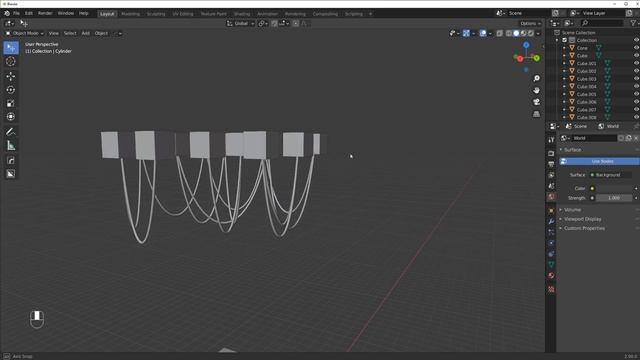Open the Particles properties tab

click(x=551, y=232)
